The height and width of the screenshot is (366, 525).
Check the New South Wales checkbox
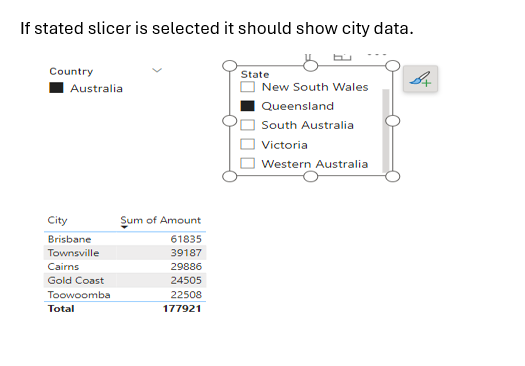pos(247,87)
